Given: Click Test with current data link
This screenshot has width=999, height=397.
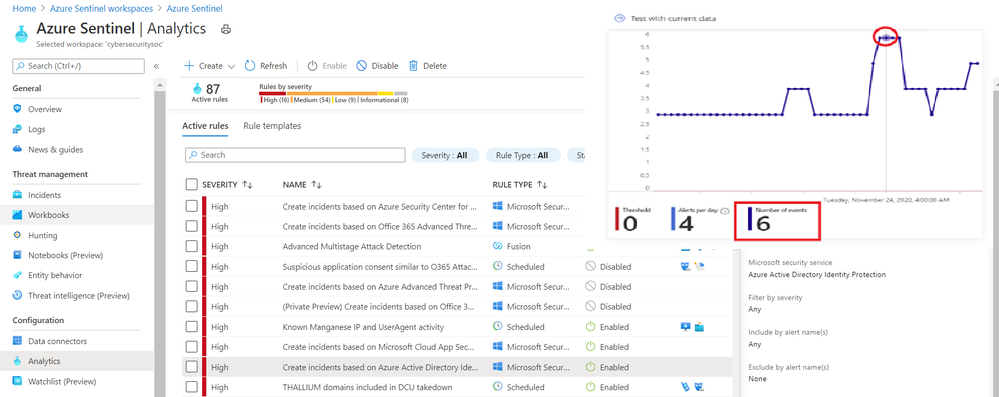Looking at the screenshot, I should pos(673,18).
